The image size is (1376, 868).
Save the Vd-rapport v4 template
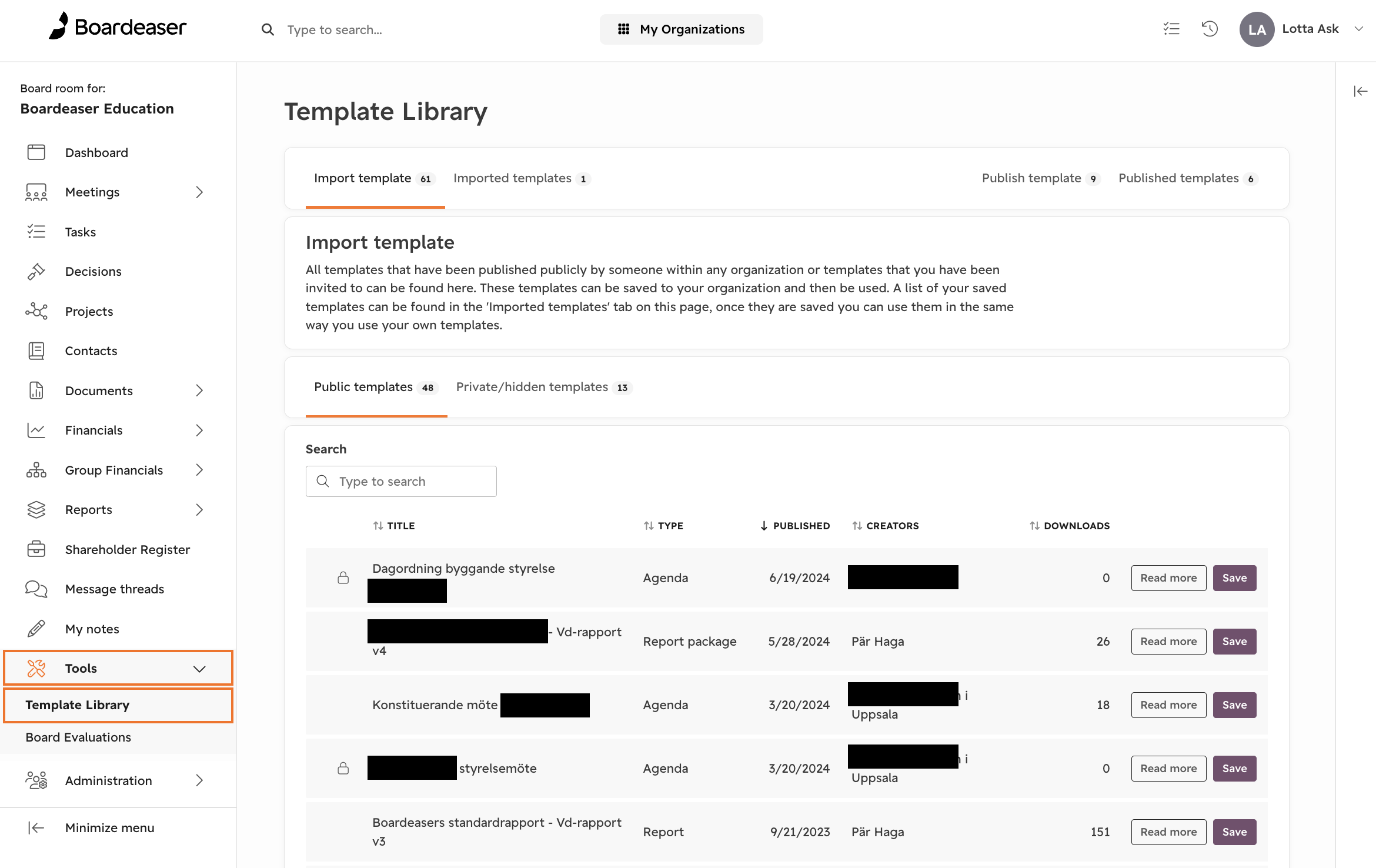pos(1234,642)
